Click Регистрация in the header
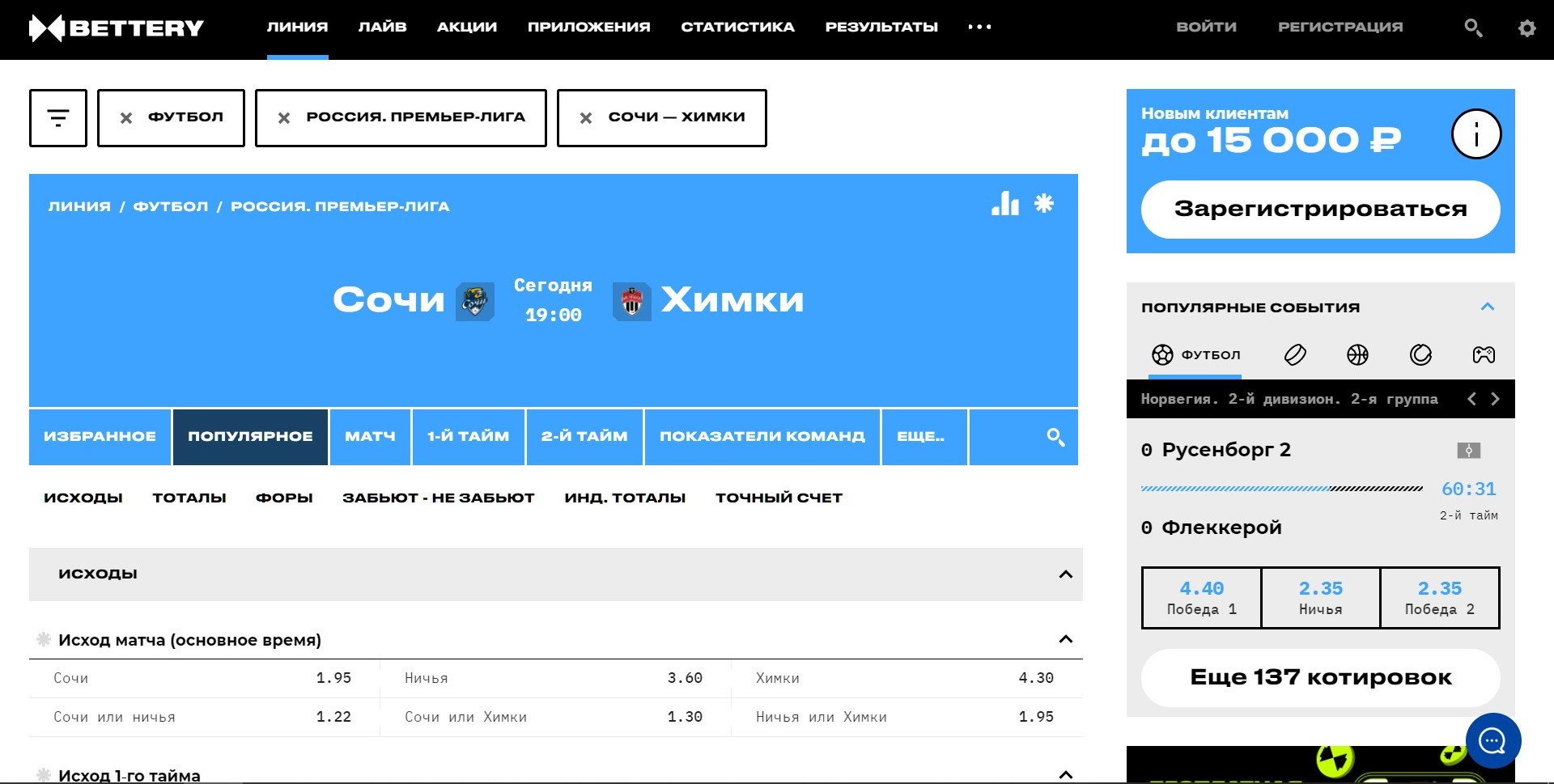This screenshot has width=1554, height=784. [x=1340, y=27]
